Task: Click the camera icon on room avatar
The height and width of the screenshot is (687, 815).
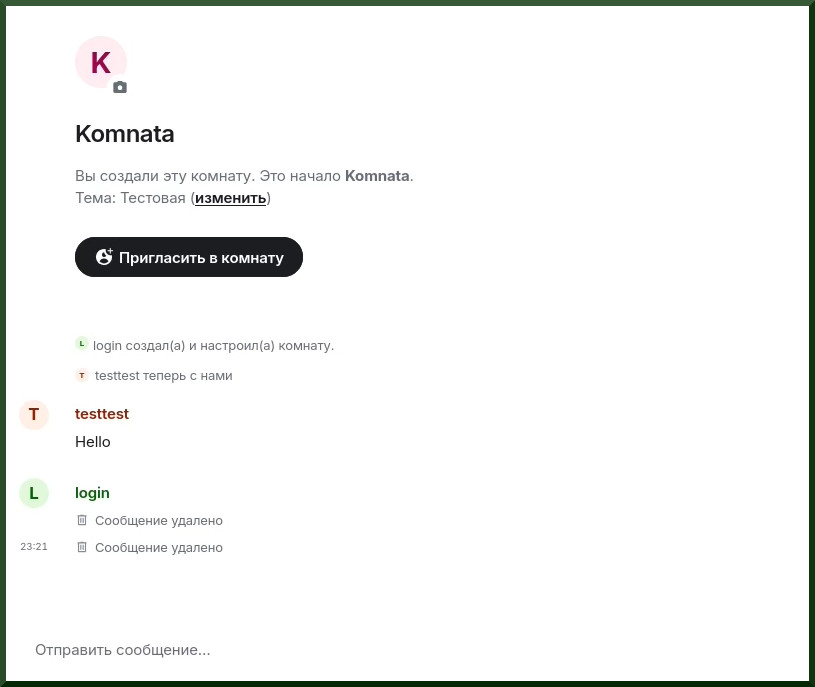Action: [120, 87]
